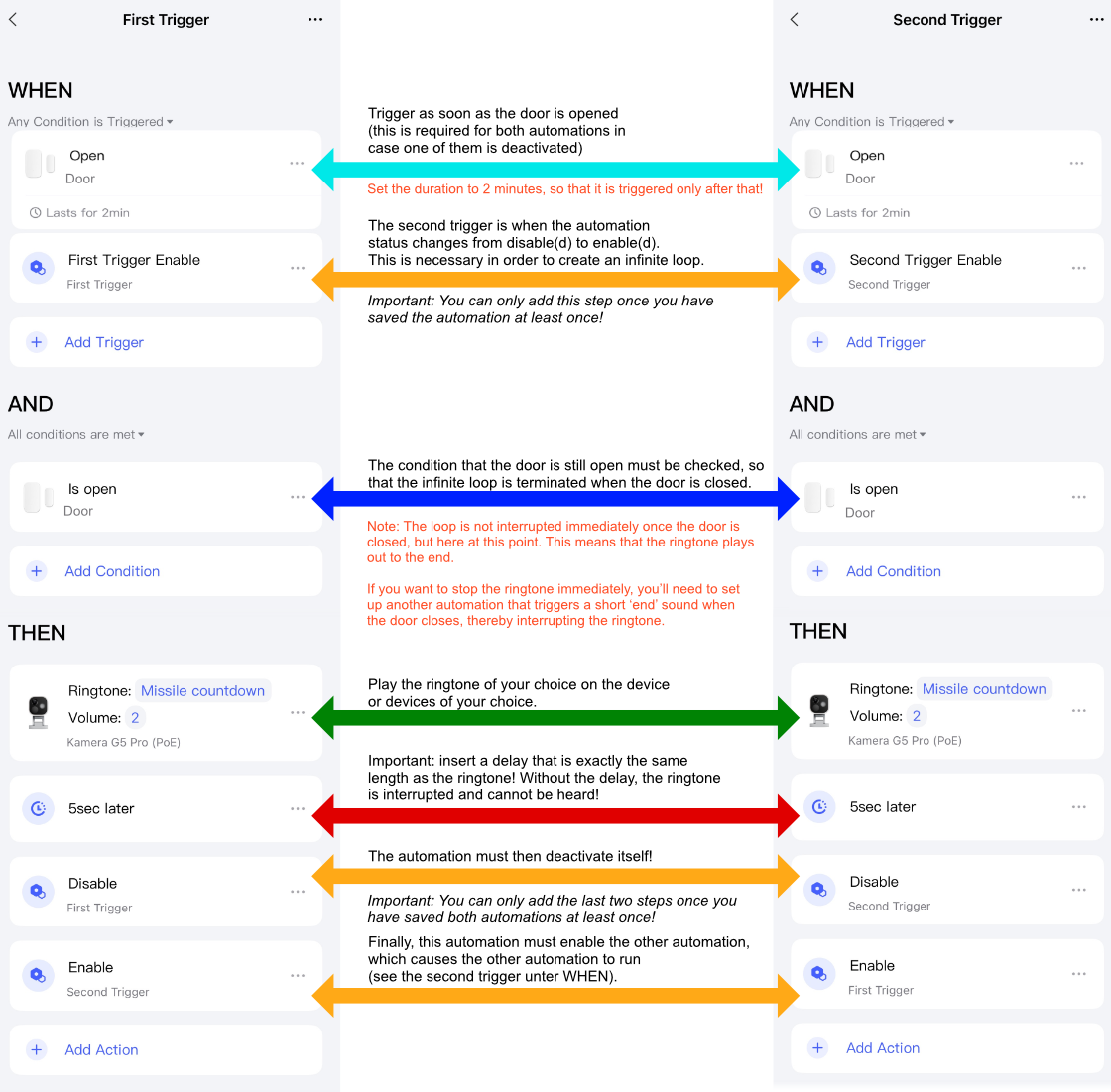Change First Trigger's 'Missile countdown' ringtone
The height and width of the screenshot is (1092, 1111).
(x=202, y=691)
